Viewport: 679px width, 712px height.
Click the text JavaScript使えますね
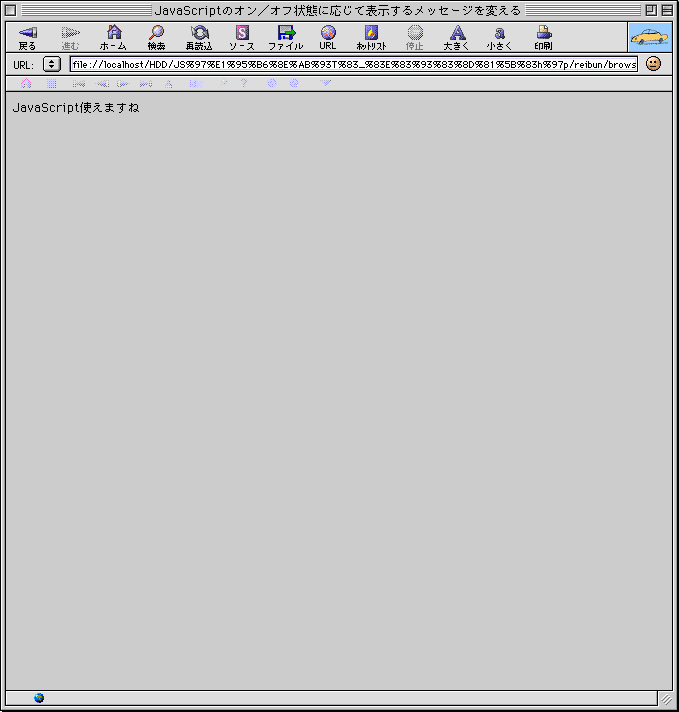(x=76, y=108)
